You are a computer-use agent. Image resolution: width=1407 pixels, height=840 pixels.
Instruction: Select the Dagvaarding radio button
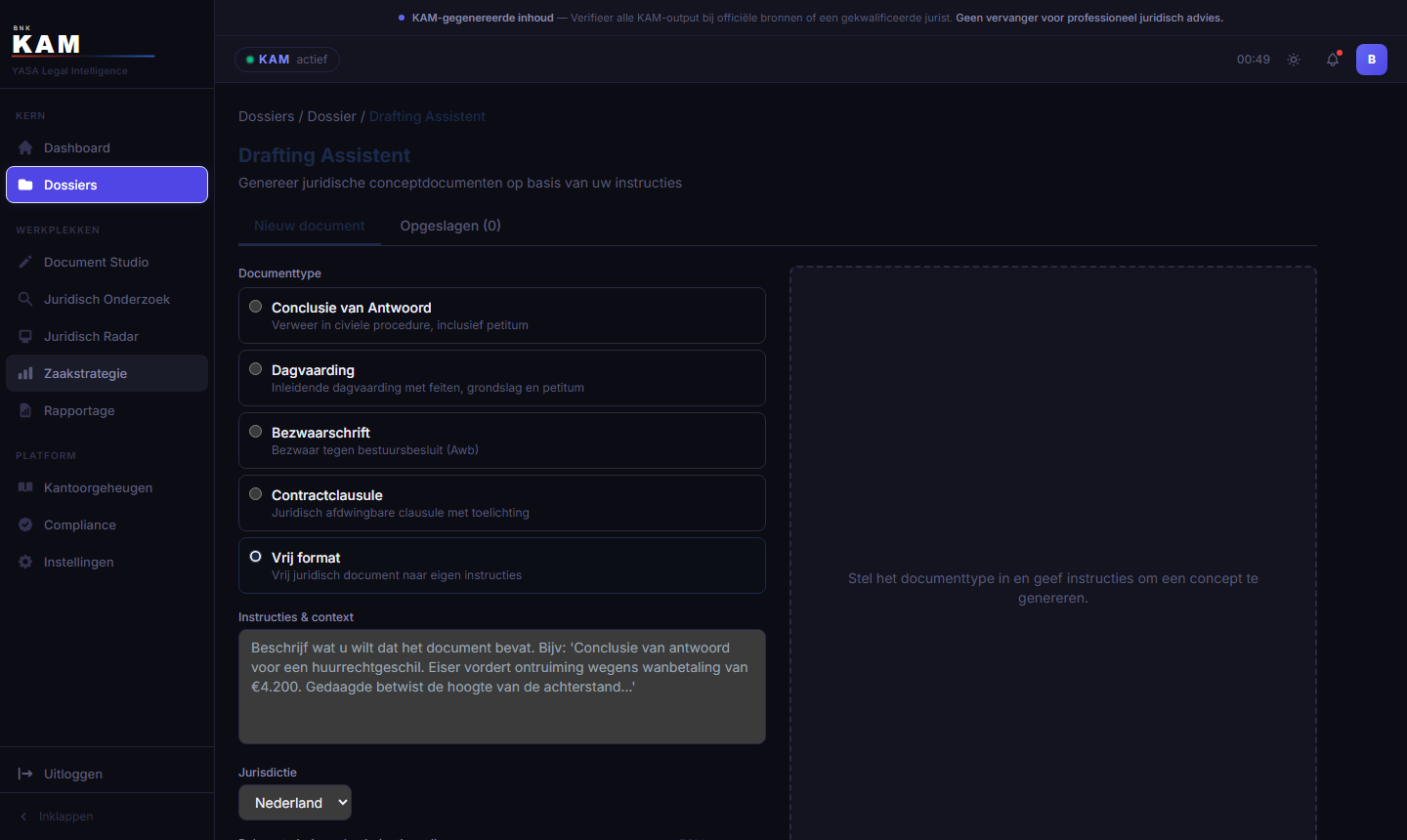(x=256, y=369)
